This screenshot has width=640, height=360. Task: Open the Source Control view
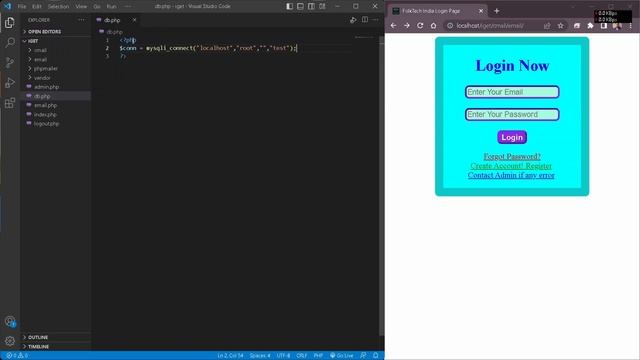10,62
